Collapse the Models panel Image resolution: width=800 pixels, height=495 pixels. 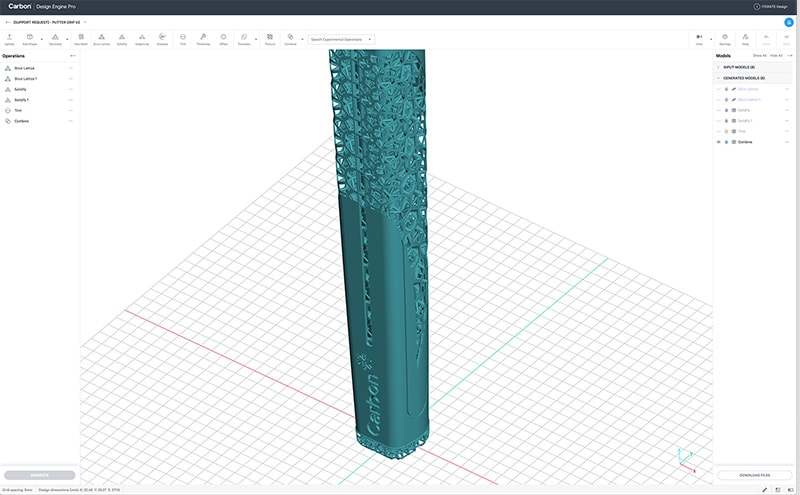[790, 56]
